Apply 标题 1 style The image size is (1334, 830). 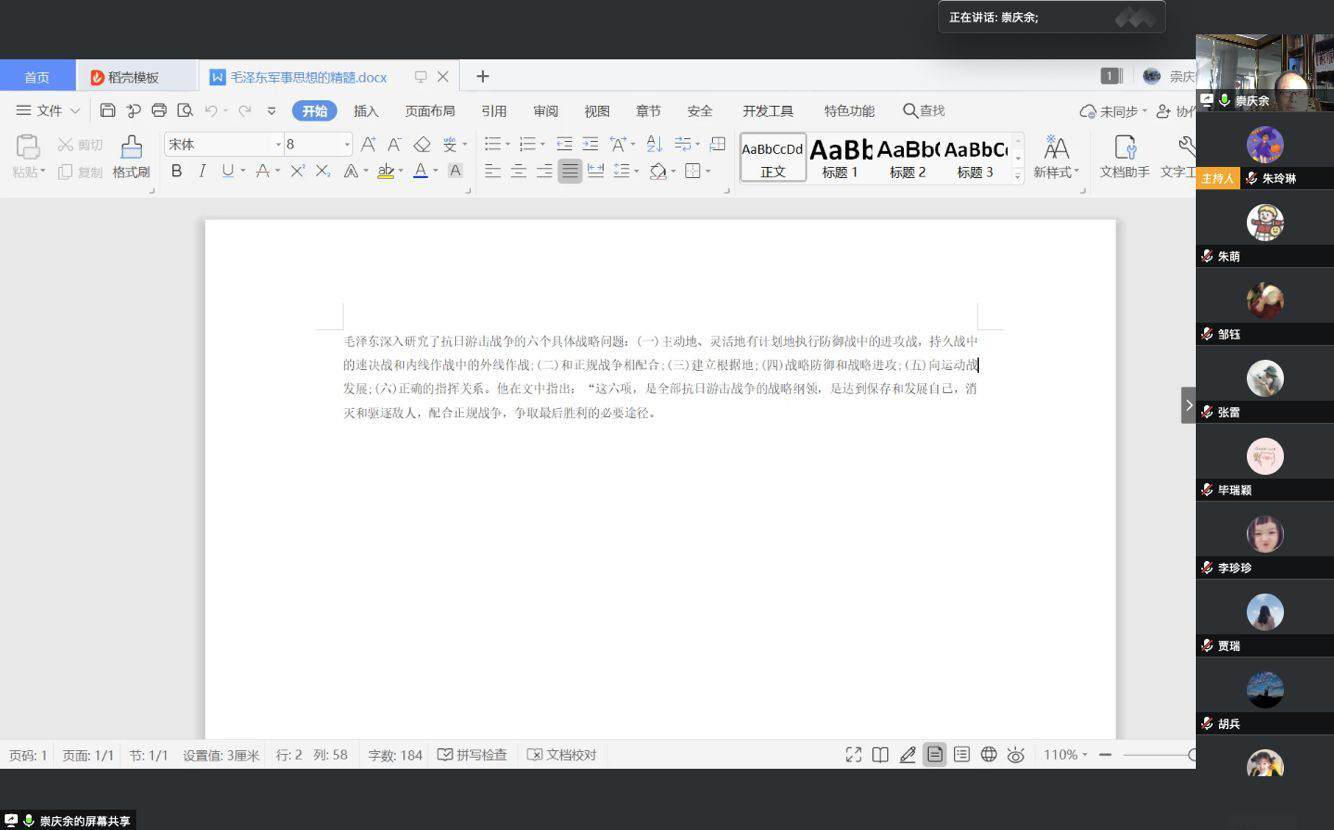pyautogui.click(x=840, y=158)
